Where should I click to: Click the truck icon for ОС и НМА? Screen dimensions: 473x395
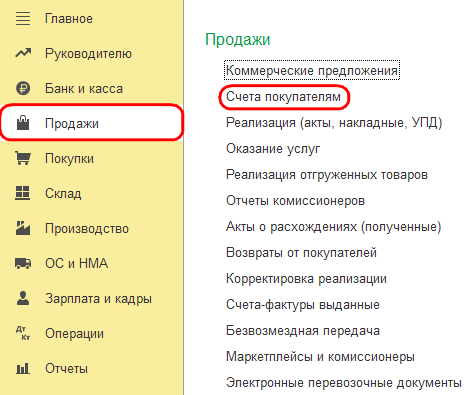(23, 263)
